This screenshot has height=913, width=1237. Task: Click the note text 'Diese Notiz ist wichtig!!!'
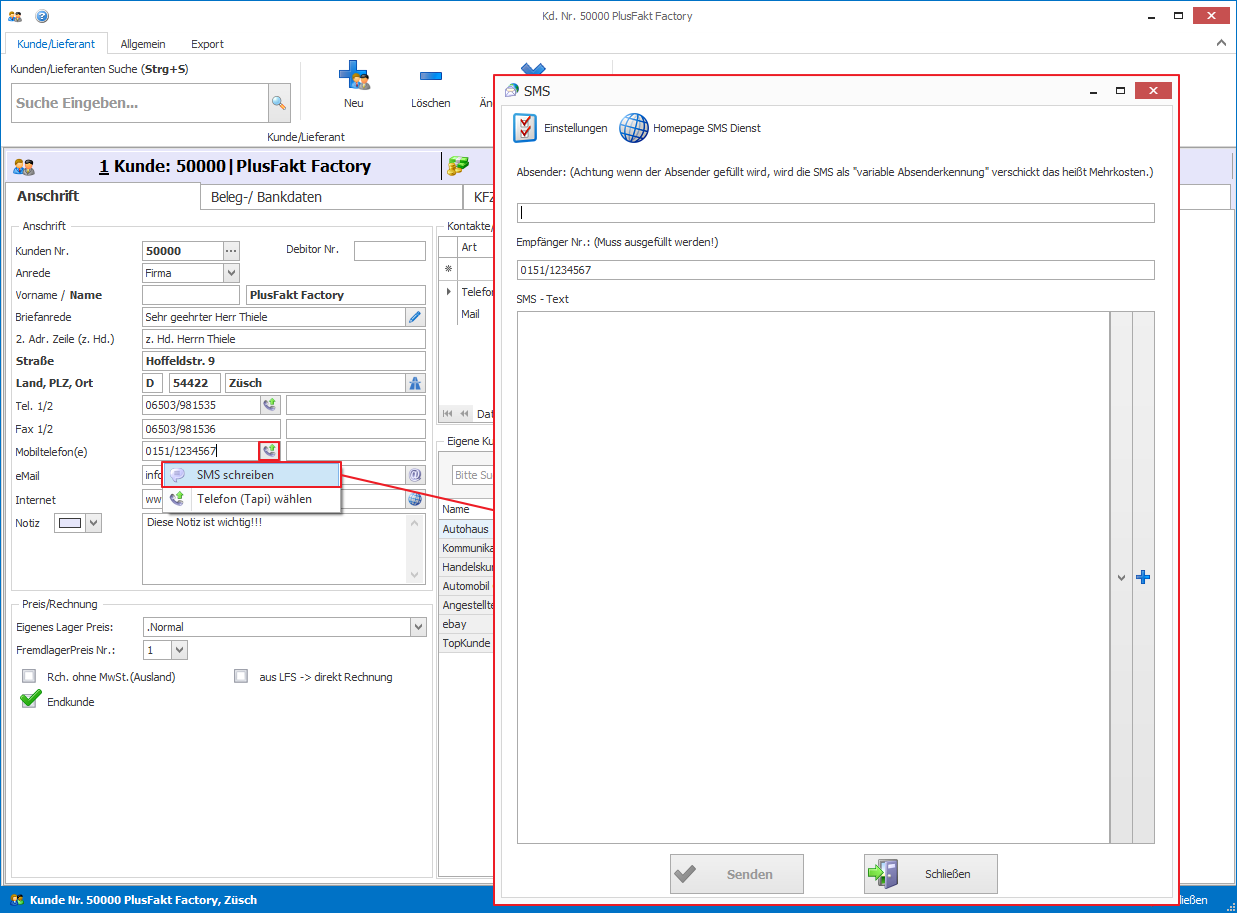click(x=205, y=522)
